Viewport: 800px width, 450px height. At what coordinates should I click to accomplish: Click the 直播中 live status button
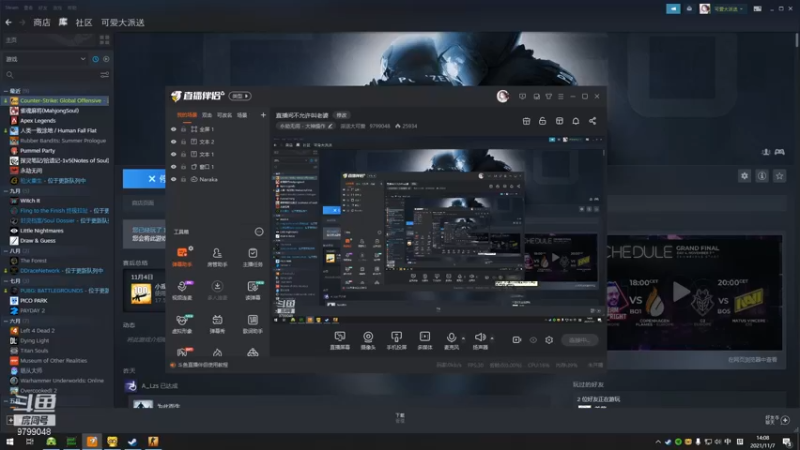click(x=580, y=340)
